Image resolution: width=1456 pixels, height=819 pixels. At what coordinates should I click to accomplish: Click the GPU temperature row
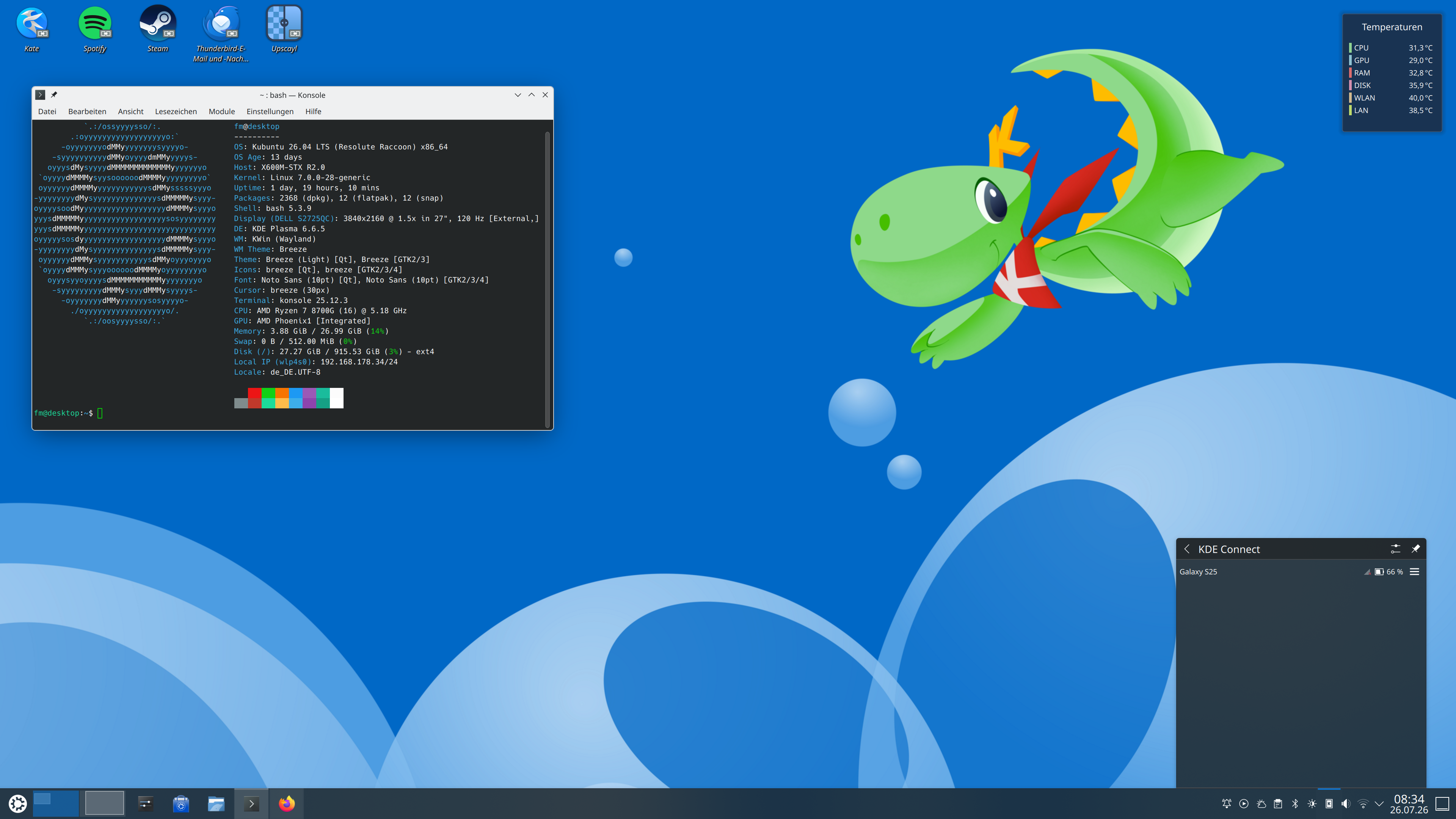point(1391,60)
